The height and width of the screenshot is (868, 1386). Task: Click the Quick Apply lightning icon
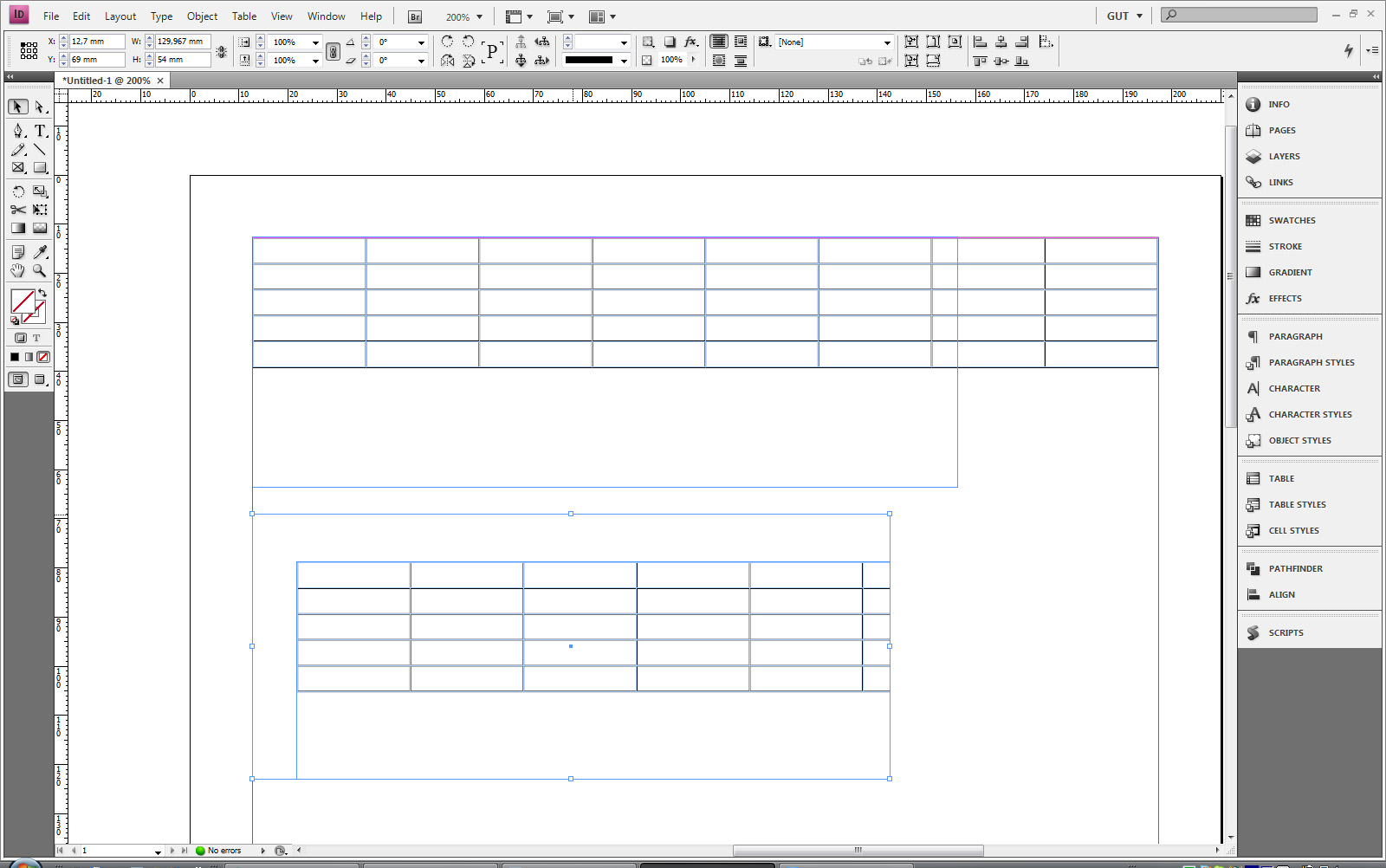[x=1349, y=50]
